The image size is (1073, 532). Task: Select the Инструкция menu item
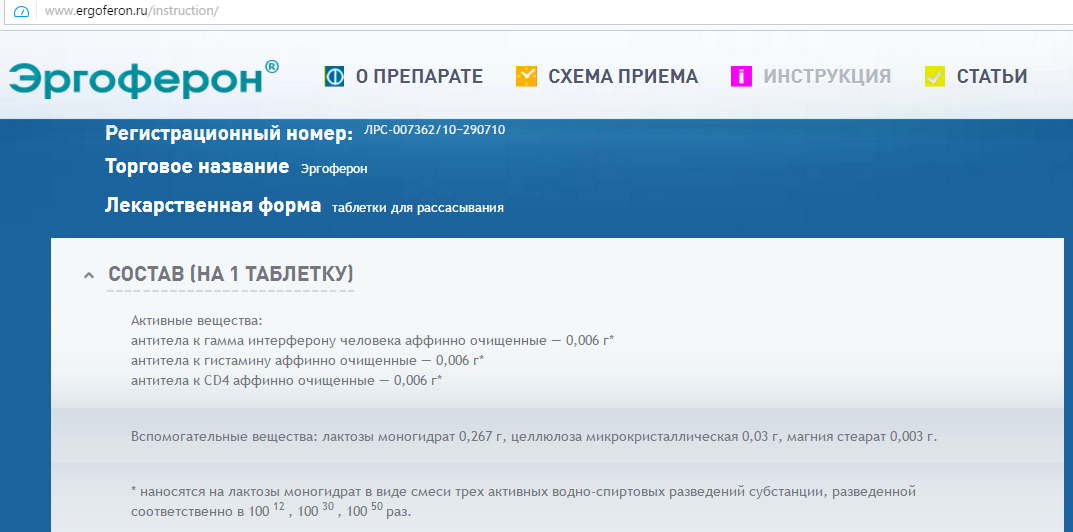coord(827,77)
